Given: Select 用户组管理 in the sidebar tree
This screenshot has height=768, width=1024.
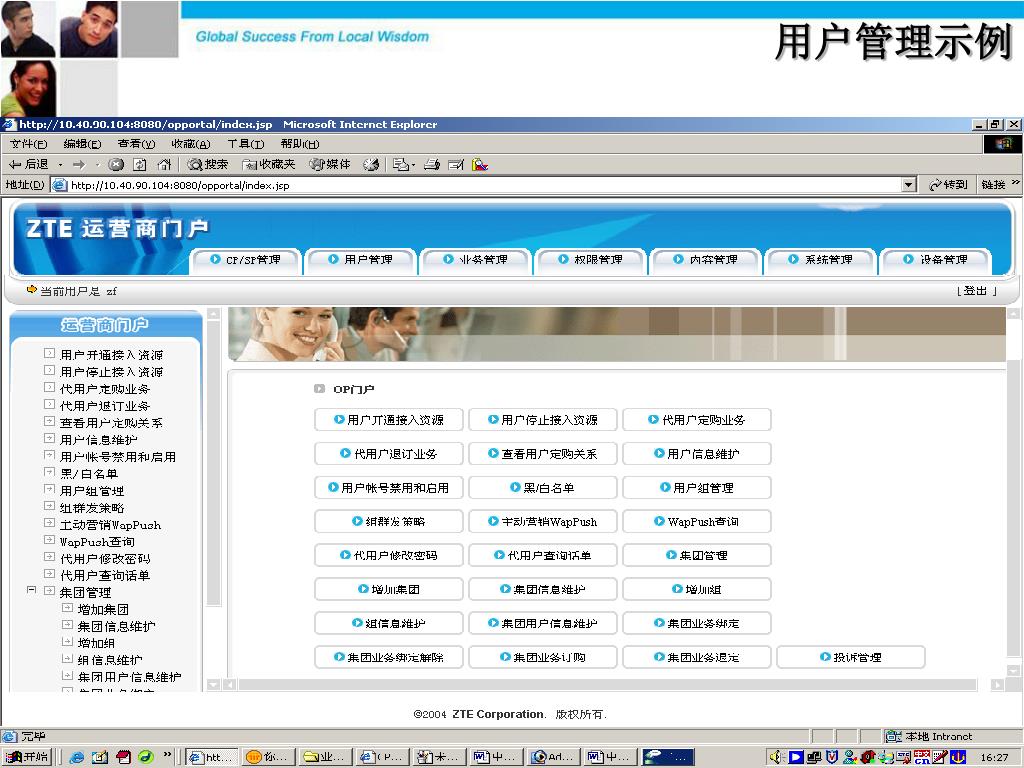Looking at the screenshot, I should click(x=91, y=490).
